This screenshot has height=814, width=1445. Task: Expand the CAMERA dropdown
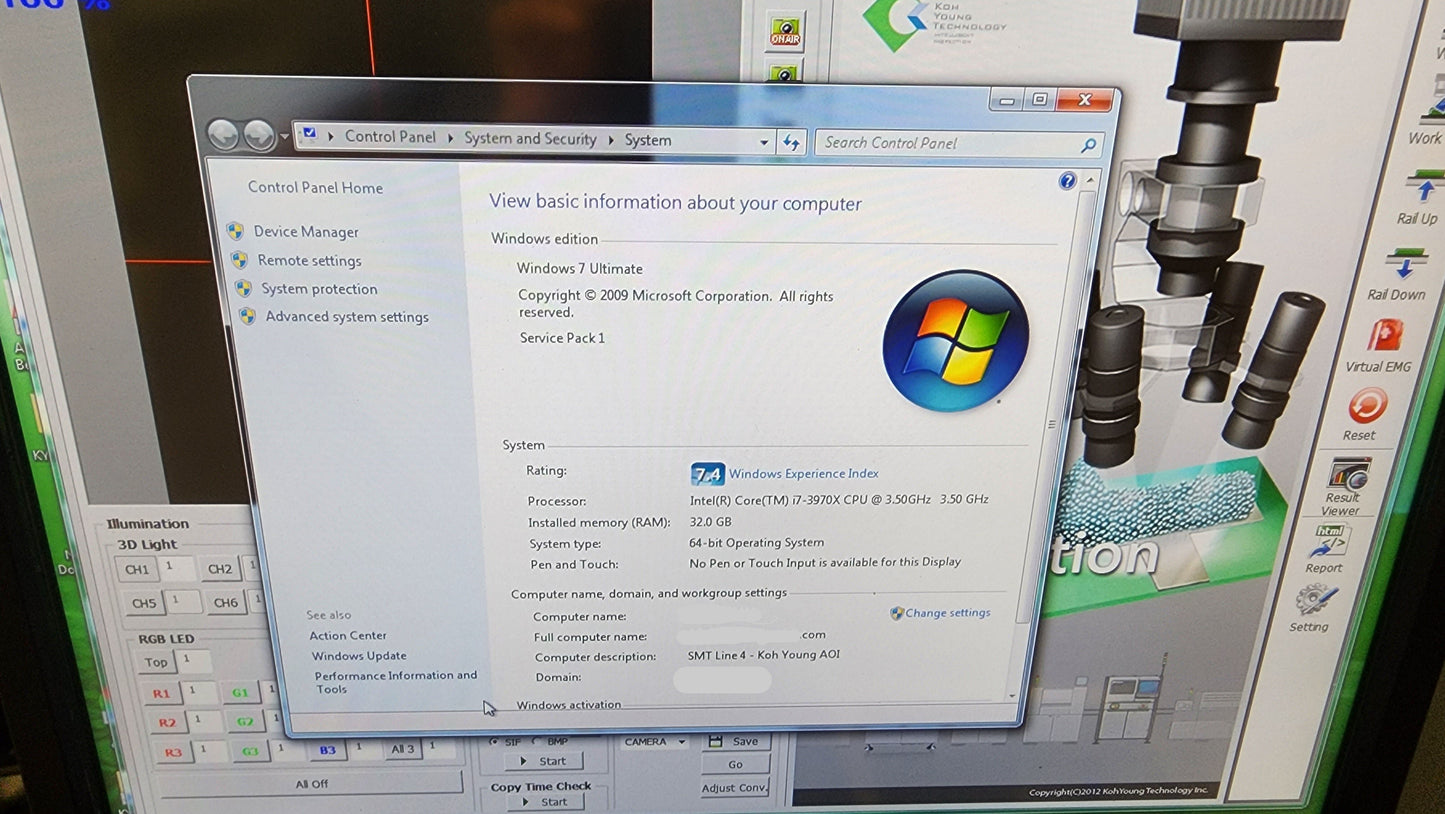coord(681,742)
